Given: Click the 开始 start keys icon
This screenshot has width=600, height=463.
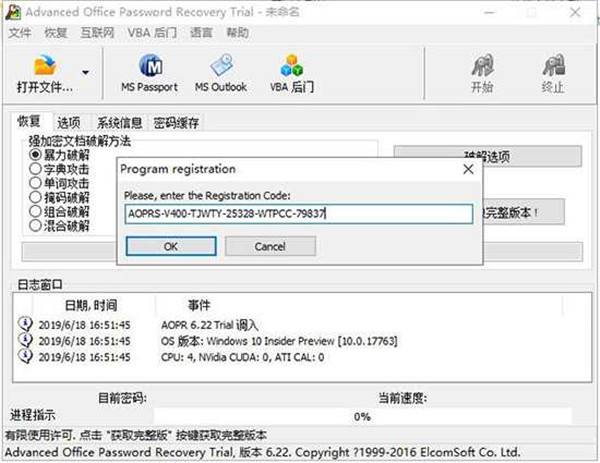Looking at the screenshot, I should coord(482,66).
